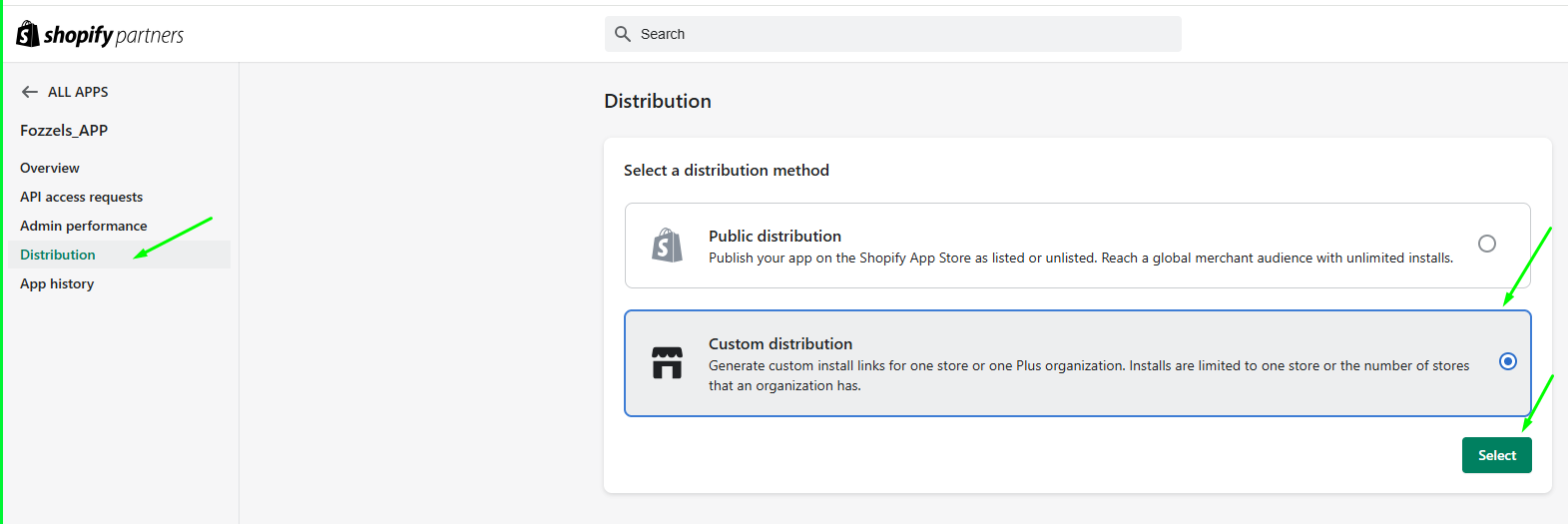Screen dimensions: 1568x524
Task: Click the Public distribution option card
Action: pyautogui.click(x=1076, y=247)
